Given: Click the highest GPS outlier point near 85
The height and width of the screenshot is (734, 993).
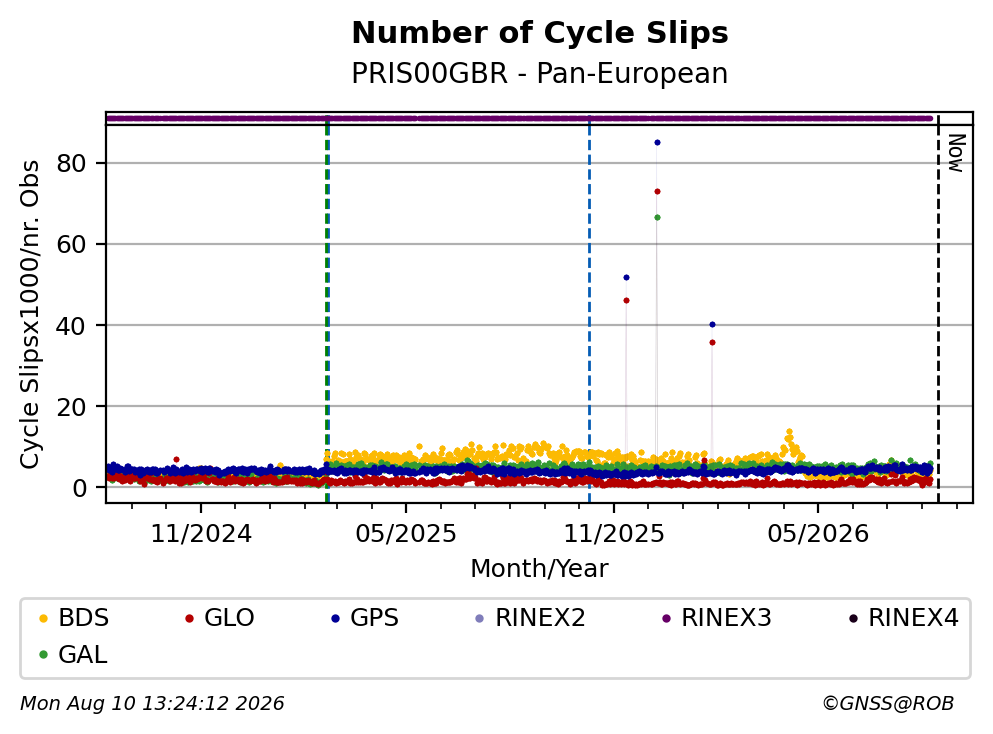Looking at the screenshot, I should pos(657,142).
